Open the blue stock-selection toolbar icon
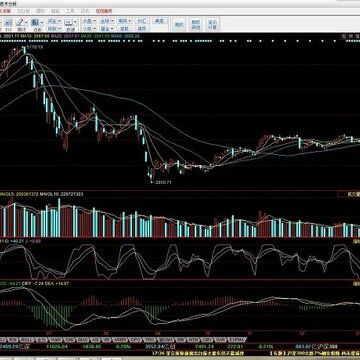This screenshot has height=360, width=360. coord(35,22)
